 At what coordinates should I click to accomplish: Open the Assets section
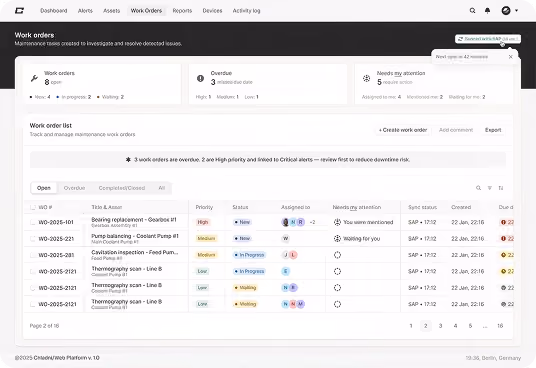tap(111, 11)
